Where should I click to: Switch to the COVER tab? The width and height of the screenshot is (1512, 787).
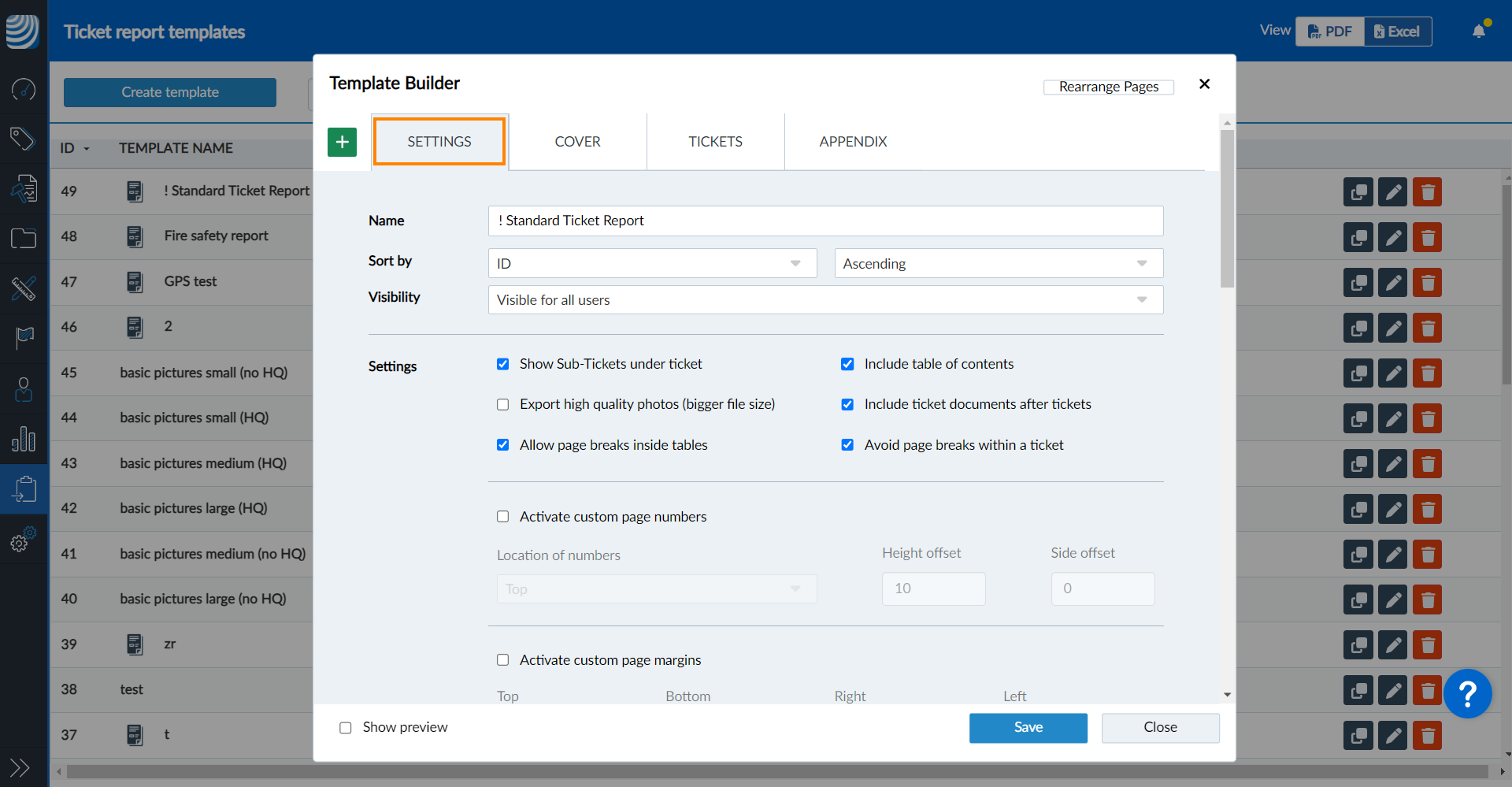click(577, 142)
